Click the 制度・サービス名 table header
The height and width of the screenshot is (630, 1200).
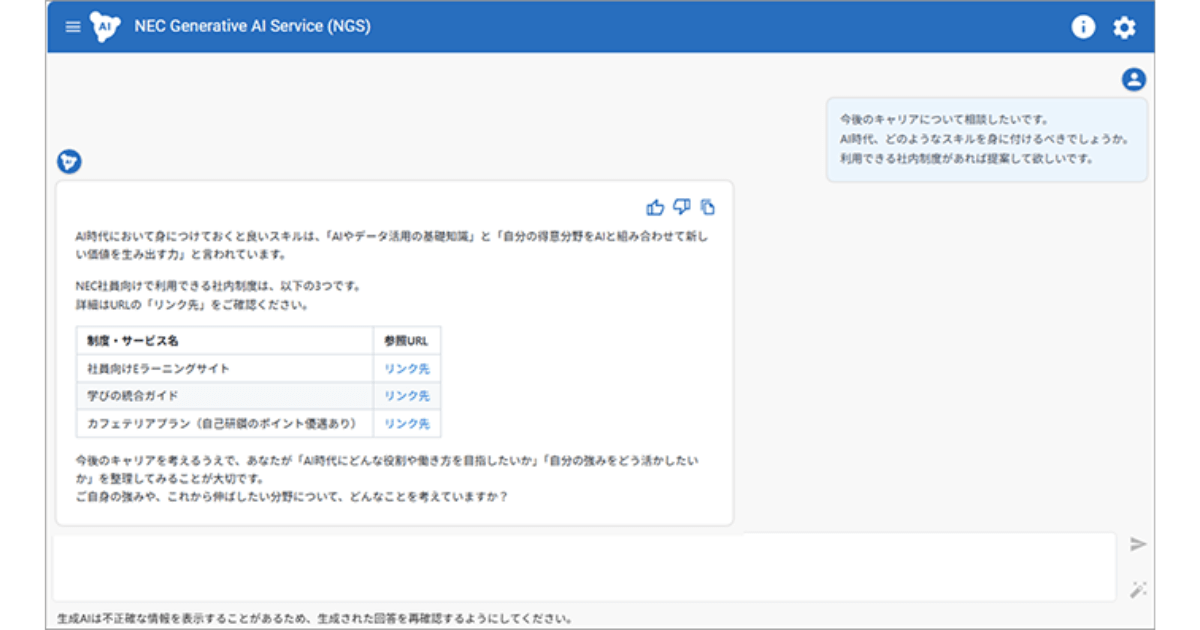point(133,341)
